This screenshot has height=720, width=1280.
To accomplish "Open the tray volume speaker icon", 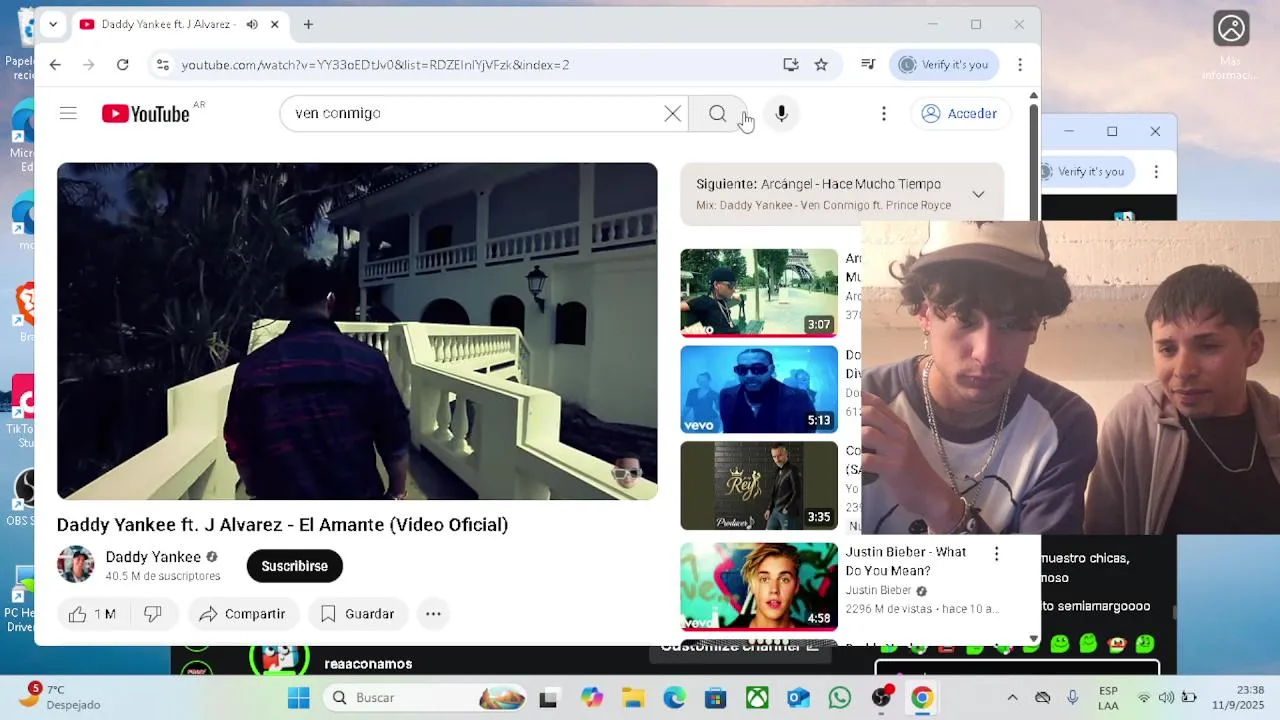I will (x=1166, y=698).
